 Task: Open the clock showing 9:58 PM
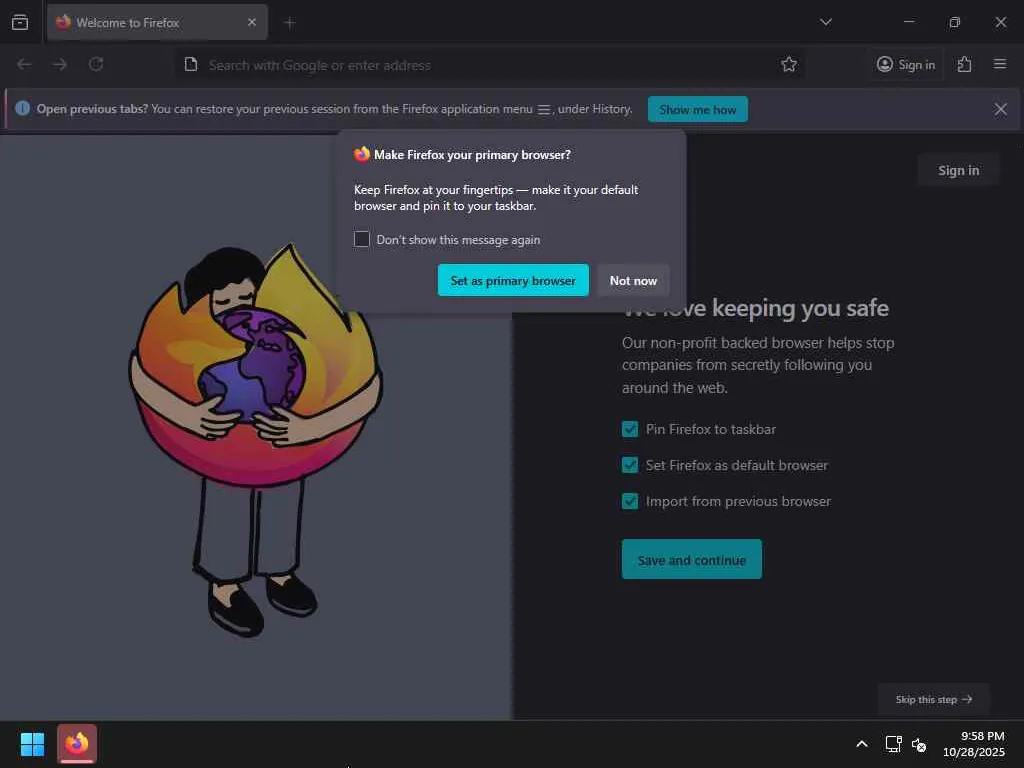click(974, 744)
